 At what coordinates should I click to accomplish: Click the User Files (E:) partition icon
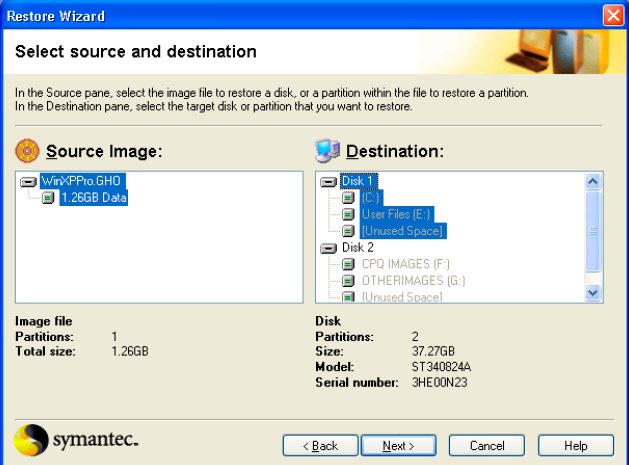click(x=348, y=214)
